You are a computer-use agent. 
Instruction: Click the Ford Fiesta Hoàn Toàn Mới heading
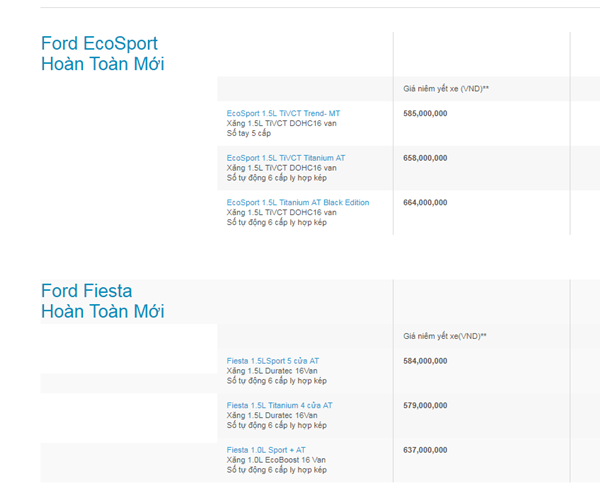[x=102, y=301]
